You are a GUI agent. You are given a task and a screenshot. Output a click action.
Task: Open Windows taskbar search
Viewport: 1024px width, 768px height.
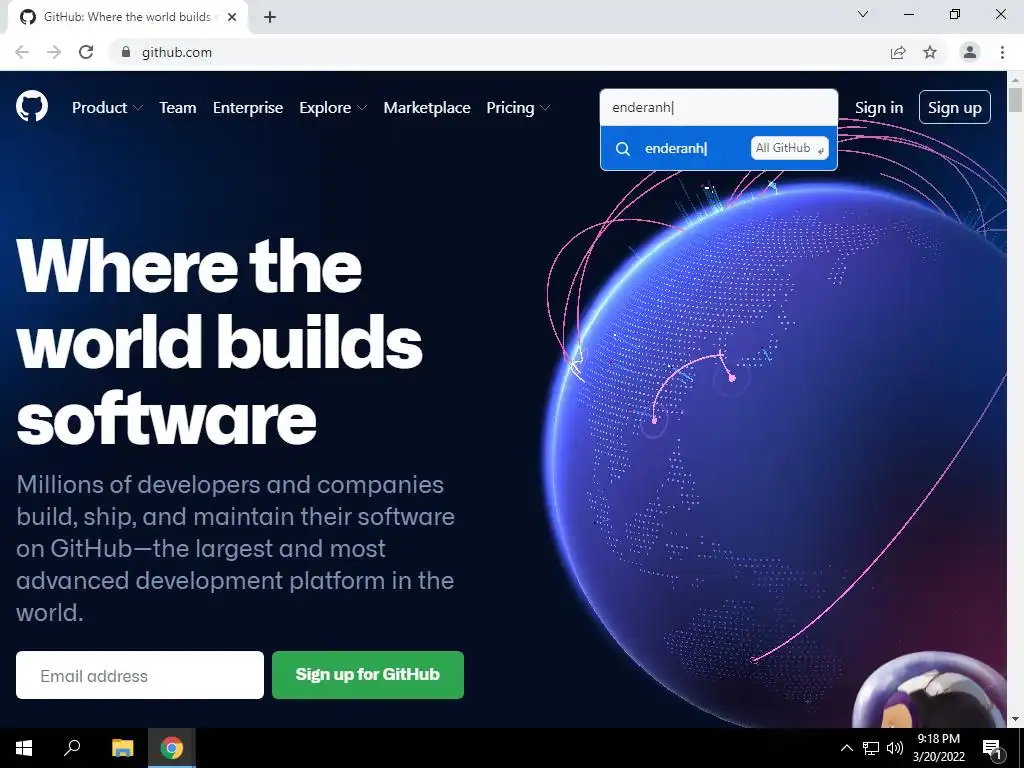click(x=72, y=748)
